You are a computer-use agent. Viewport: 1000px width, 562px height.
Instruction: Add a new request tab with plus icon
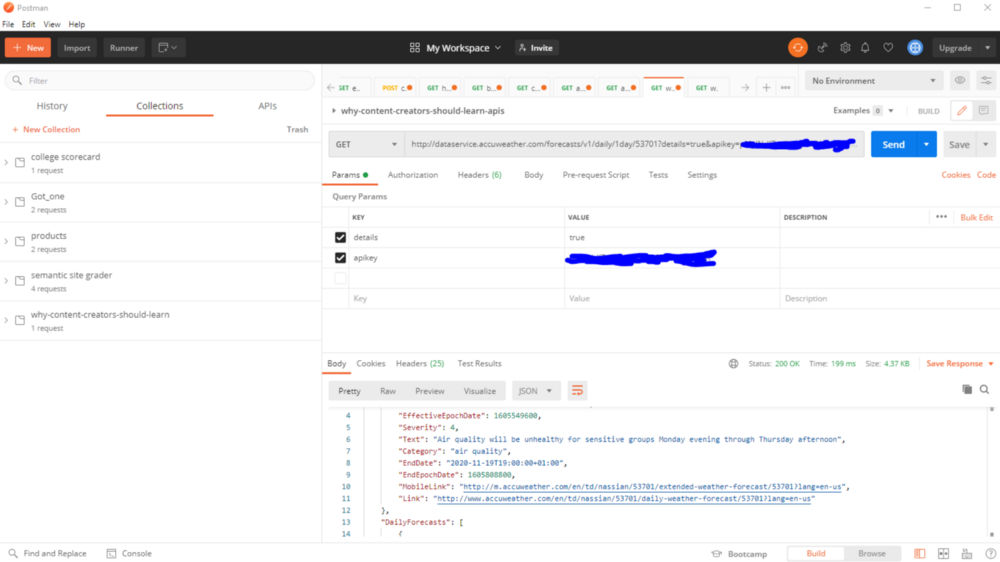[766, 87]
